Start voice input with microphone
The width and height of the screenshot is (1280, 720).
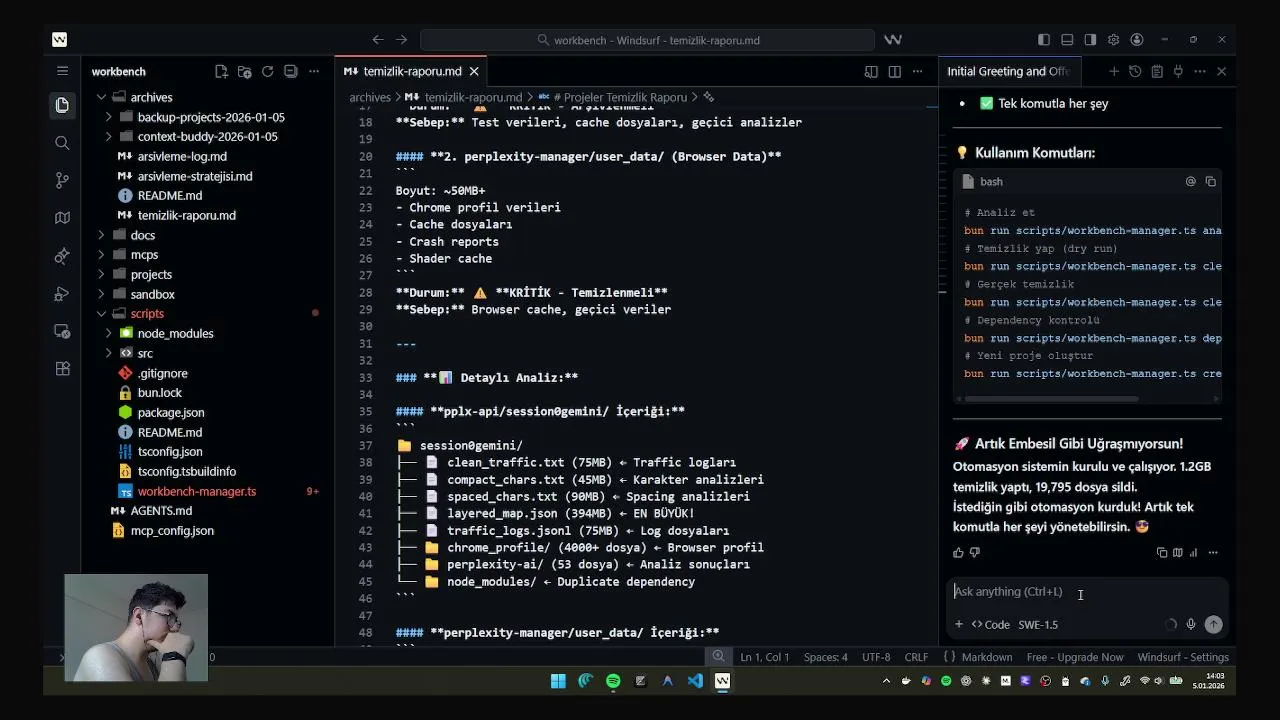pos(1190,624)
